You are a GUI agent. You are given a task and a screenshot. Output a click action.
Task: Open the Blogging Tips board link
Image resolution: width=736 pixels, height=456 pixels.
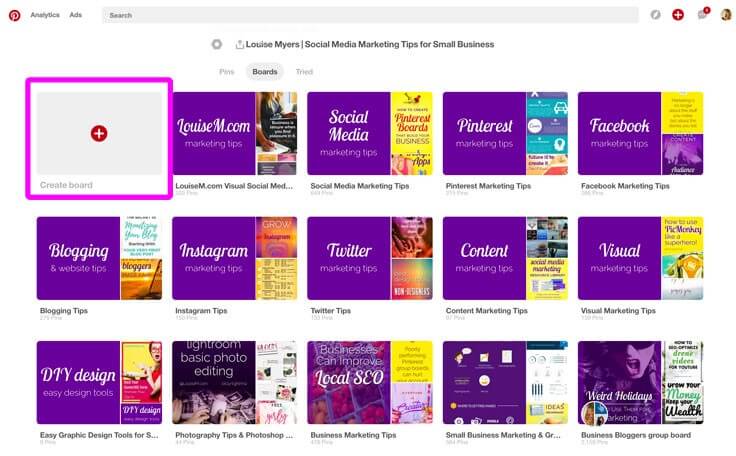[62, 311]
